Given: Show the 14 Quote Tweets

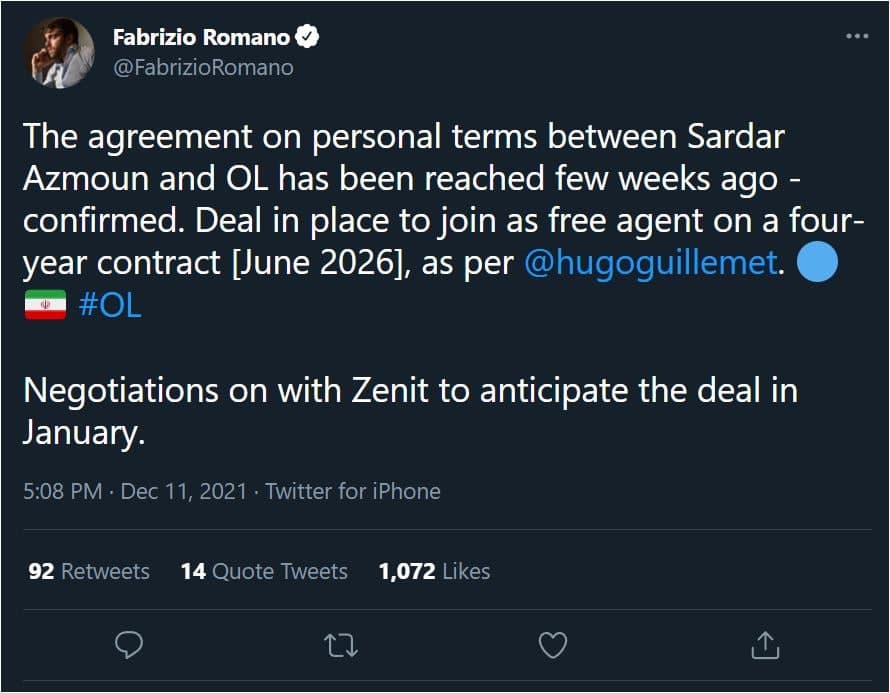Looking at the screenshot, I should click(x=264, y=571).
